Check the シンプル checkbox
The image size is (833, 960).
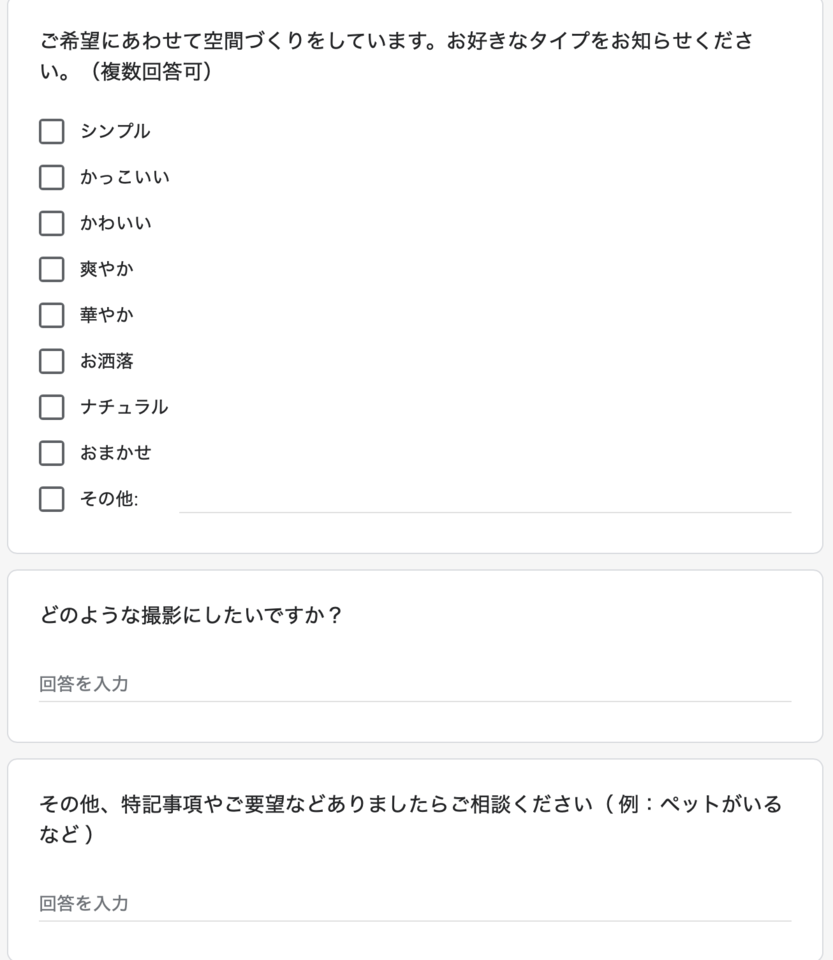point(51,132)
